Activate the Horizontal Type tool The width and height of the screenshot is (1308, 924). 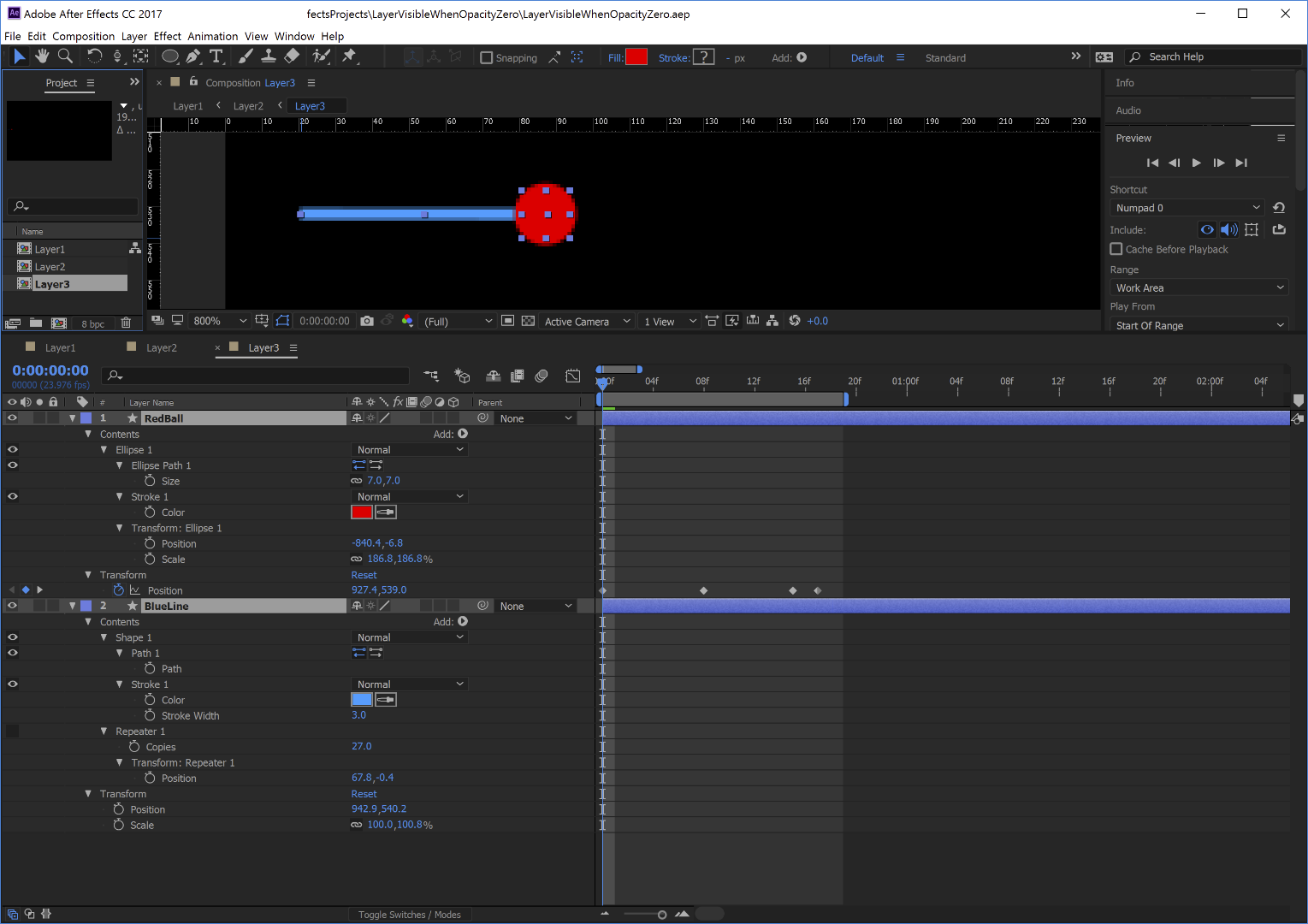216,56
